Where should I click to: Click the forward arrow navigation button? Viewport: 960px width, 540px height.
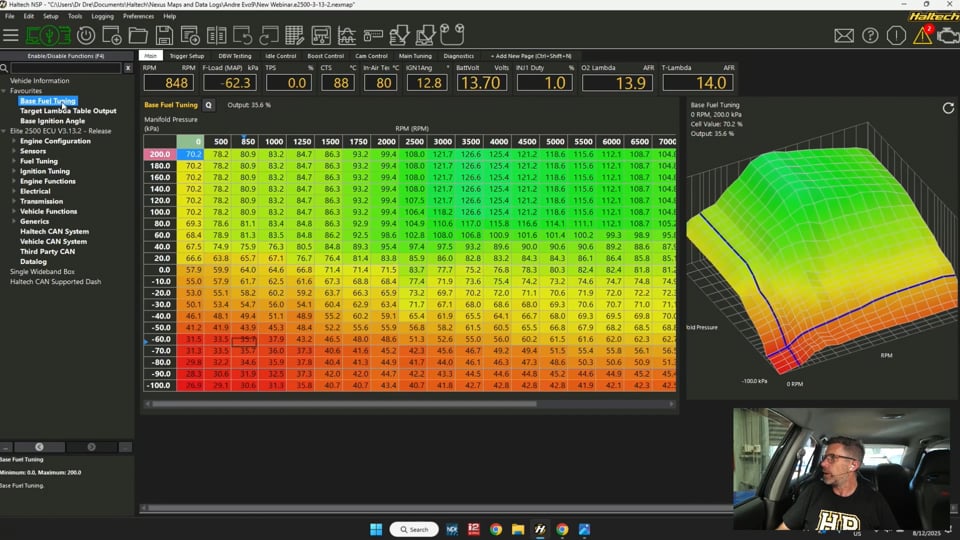91,447
